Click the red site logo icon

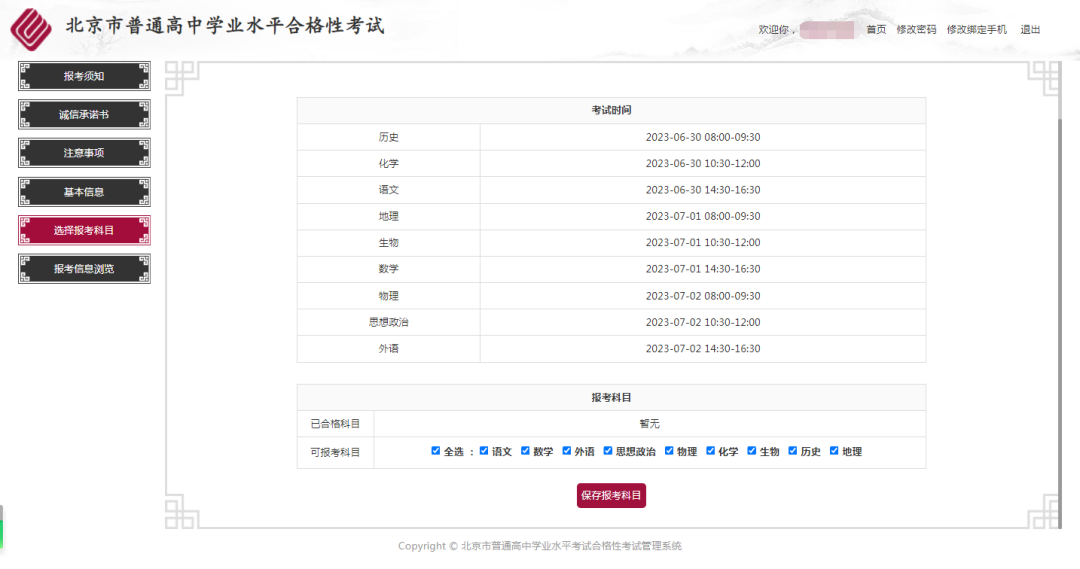tap(31, 29)
